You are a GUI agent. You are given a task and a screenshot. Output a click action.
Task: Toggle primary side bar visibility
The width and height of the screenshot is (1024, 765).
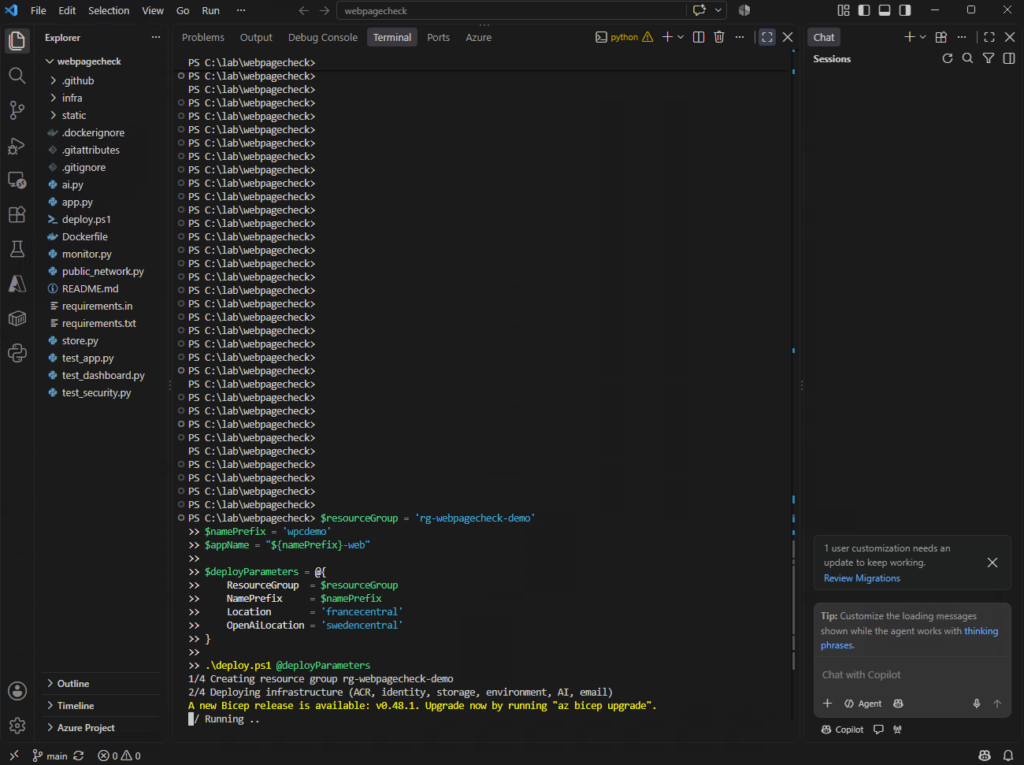point(864,10)
